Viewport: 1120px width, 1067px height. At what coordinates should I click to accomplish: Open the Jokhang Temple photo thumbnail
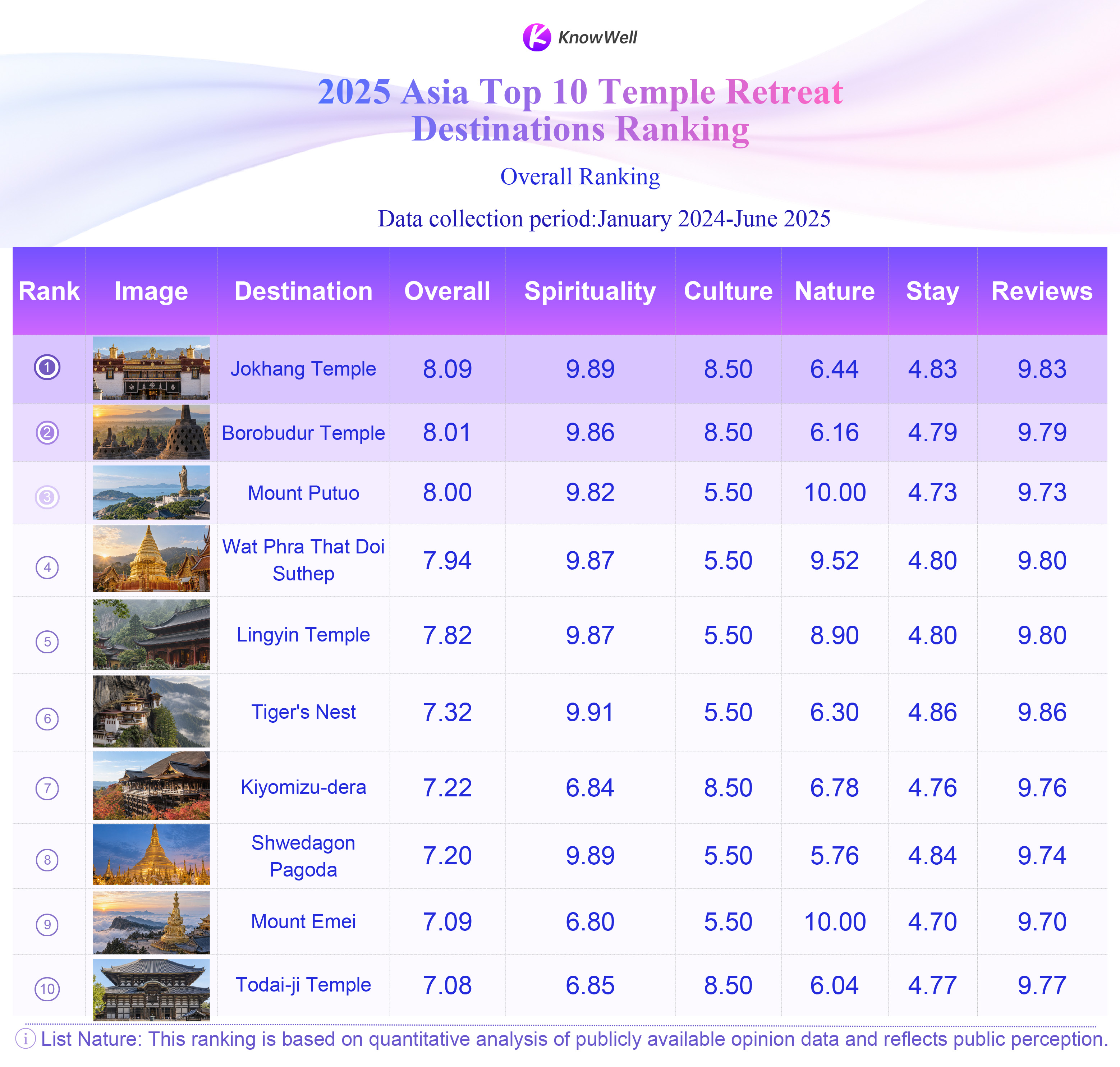point(151,368)
